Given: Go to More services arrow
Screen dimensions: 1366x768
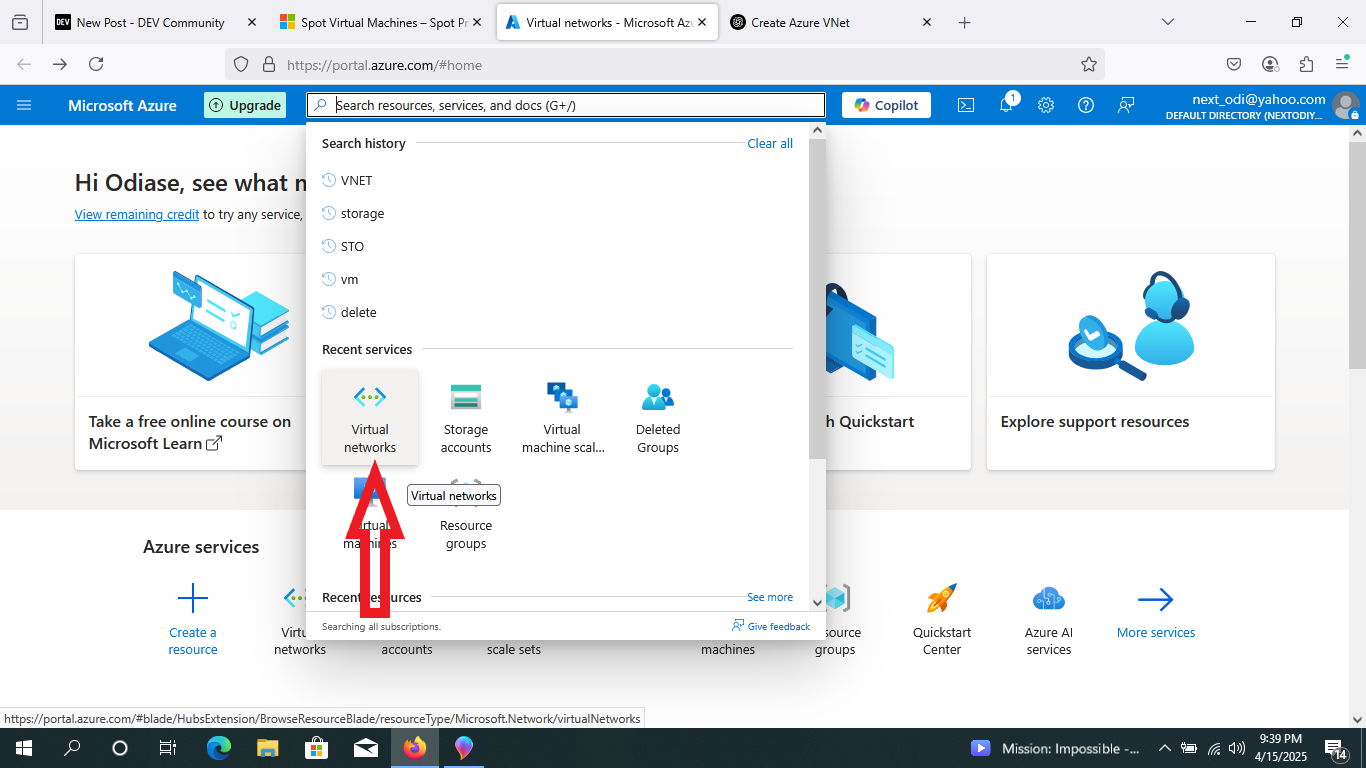Looking at the screenshot, I should point(1156,600).
